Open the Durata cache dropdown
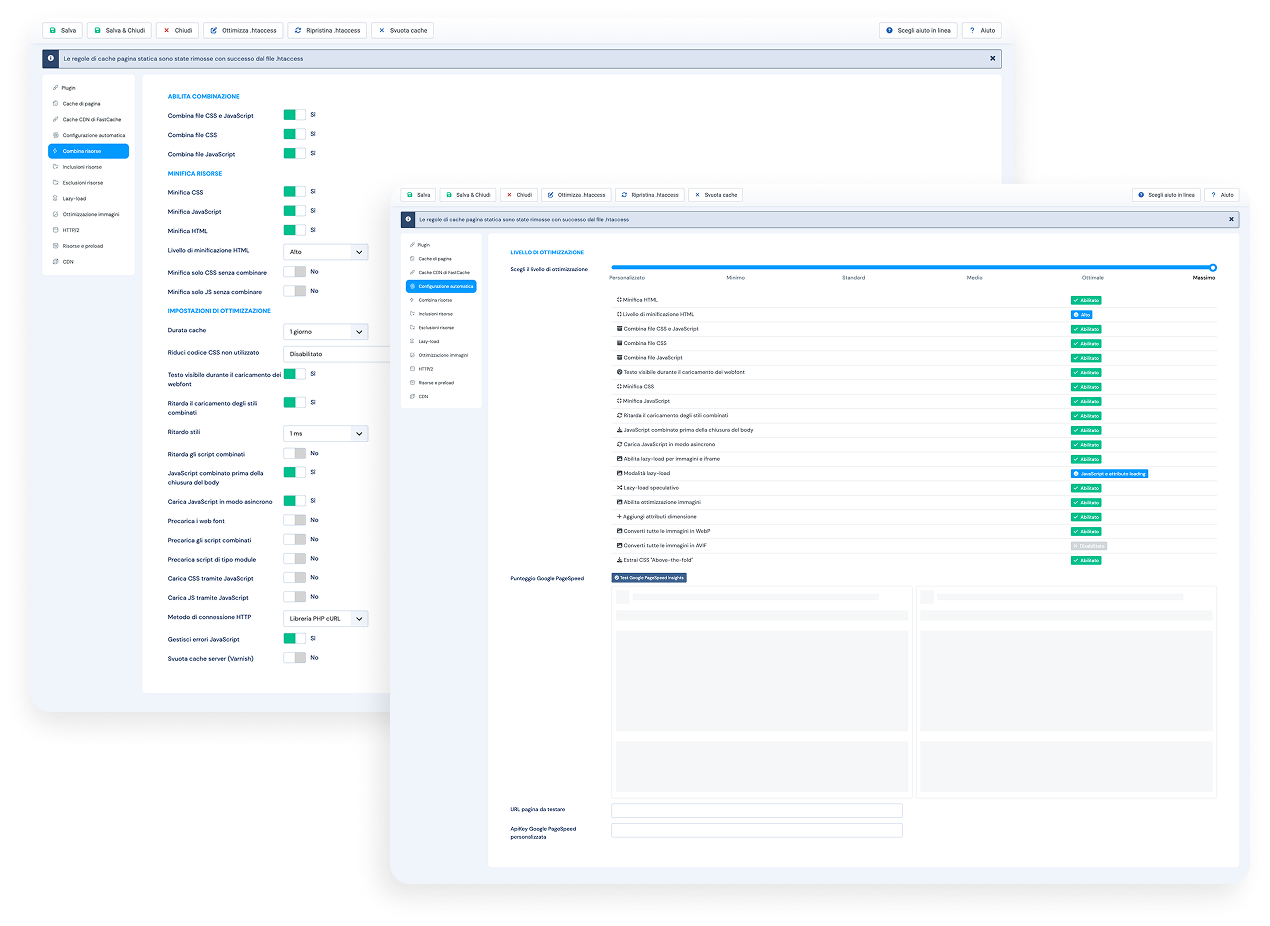The image size is (1270, 926). 325,331
